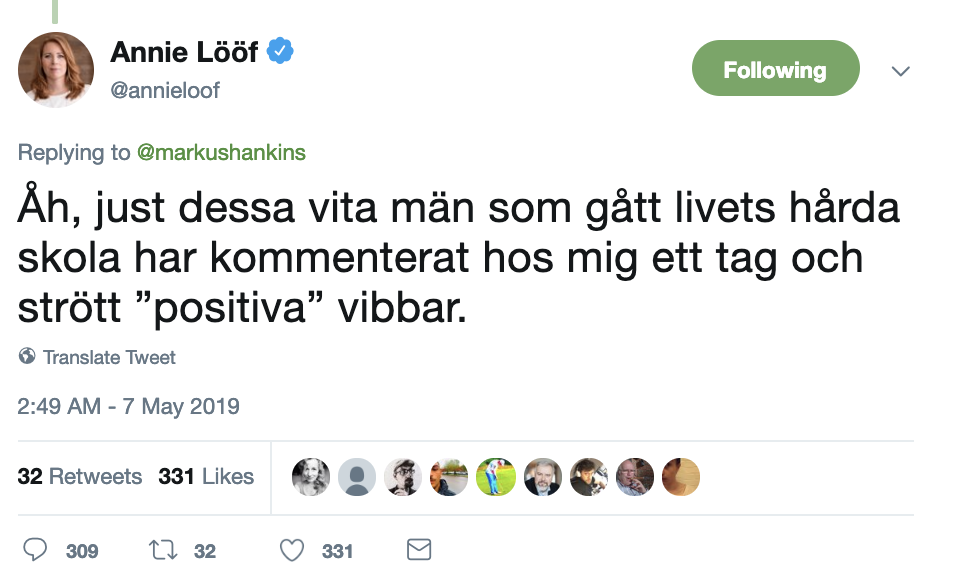Click the blue verified badge

coord(280,51)
